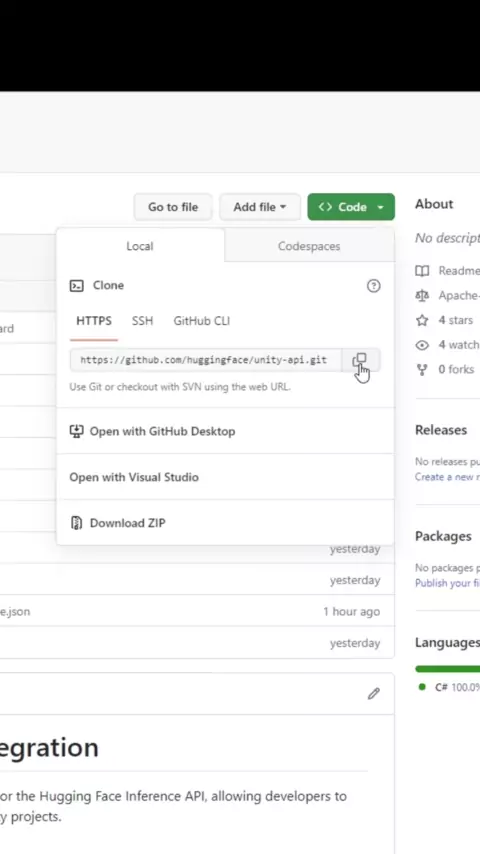Viewport: 480px width, 854px height.
Task: Open the Readme link in About
Action: (x=459, y=271)
